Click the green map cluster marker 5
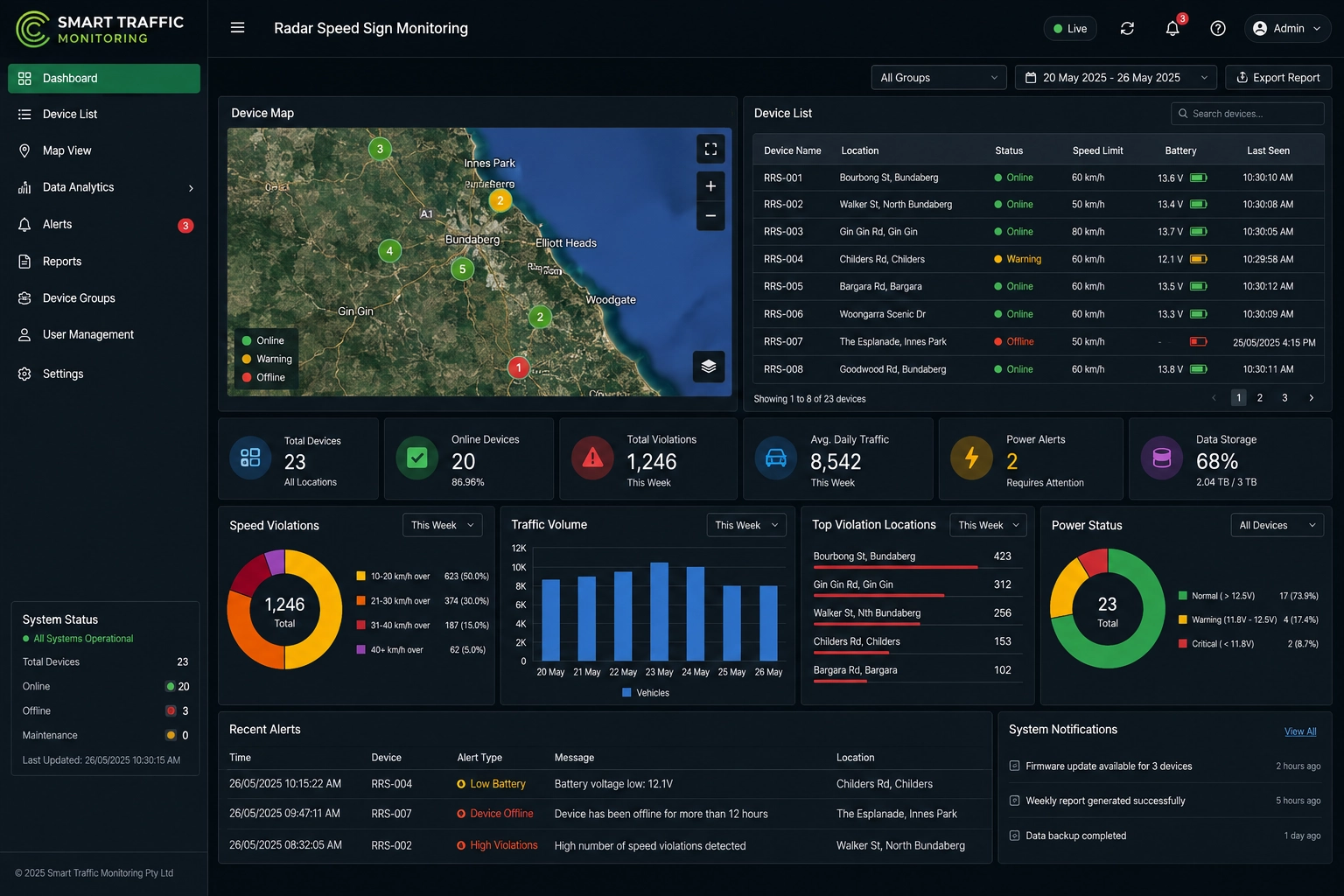Viewport: 1344px width, 896px height. point(462,269)
